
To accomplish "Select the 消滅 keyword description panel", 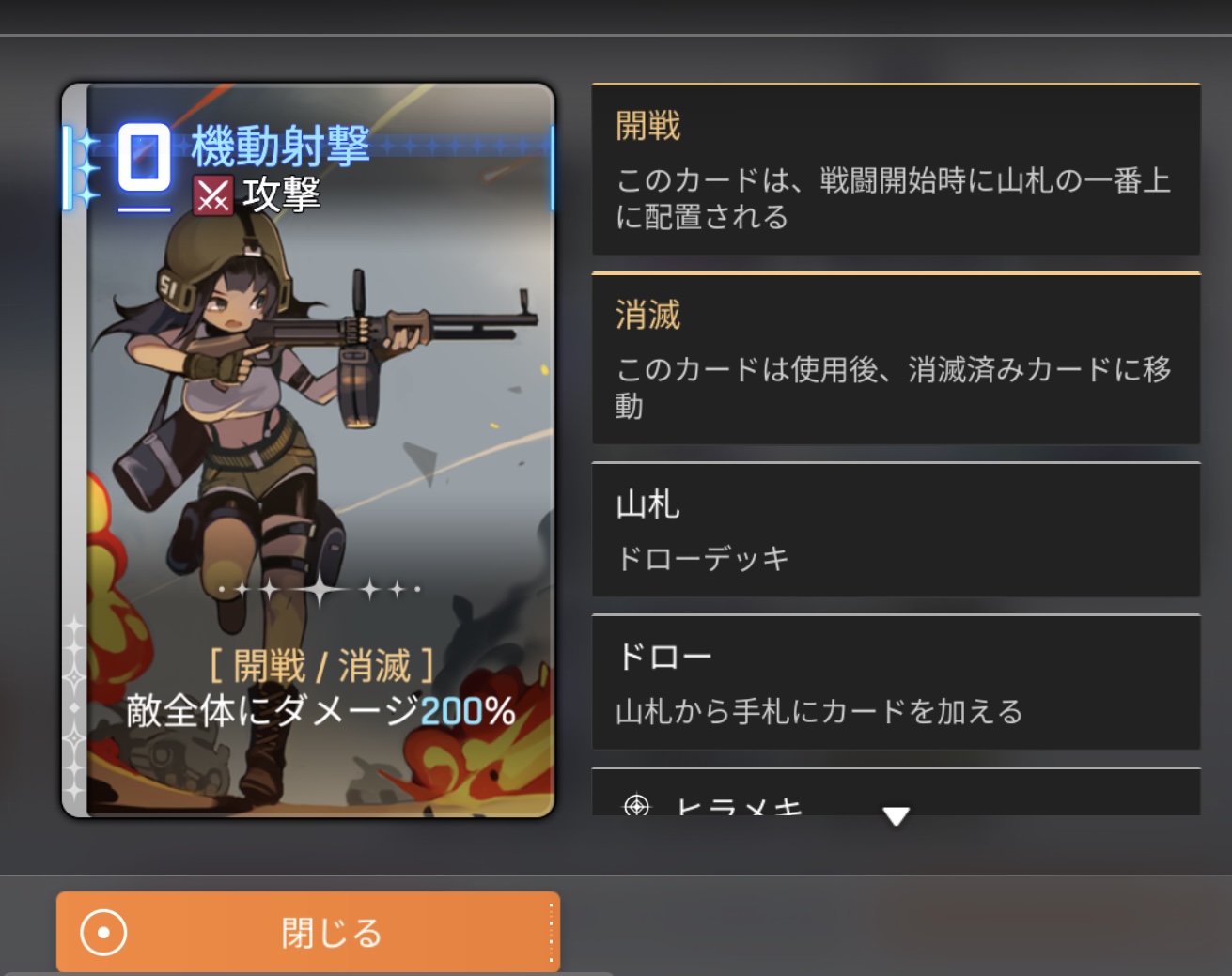I will pyautogui.click(x=897, y=358).
